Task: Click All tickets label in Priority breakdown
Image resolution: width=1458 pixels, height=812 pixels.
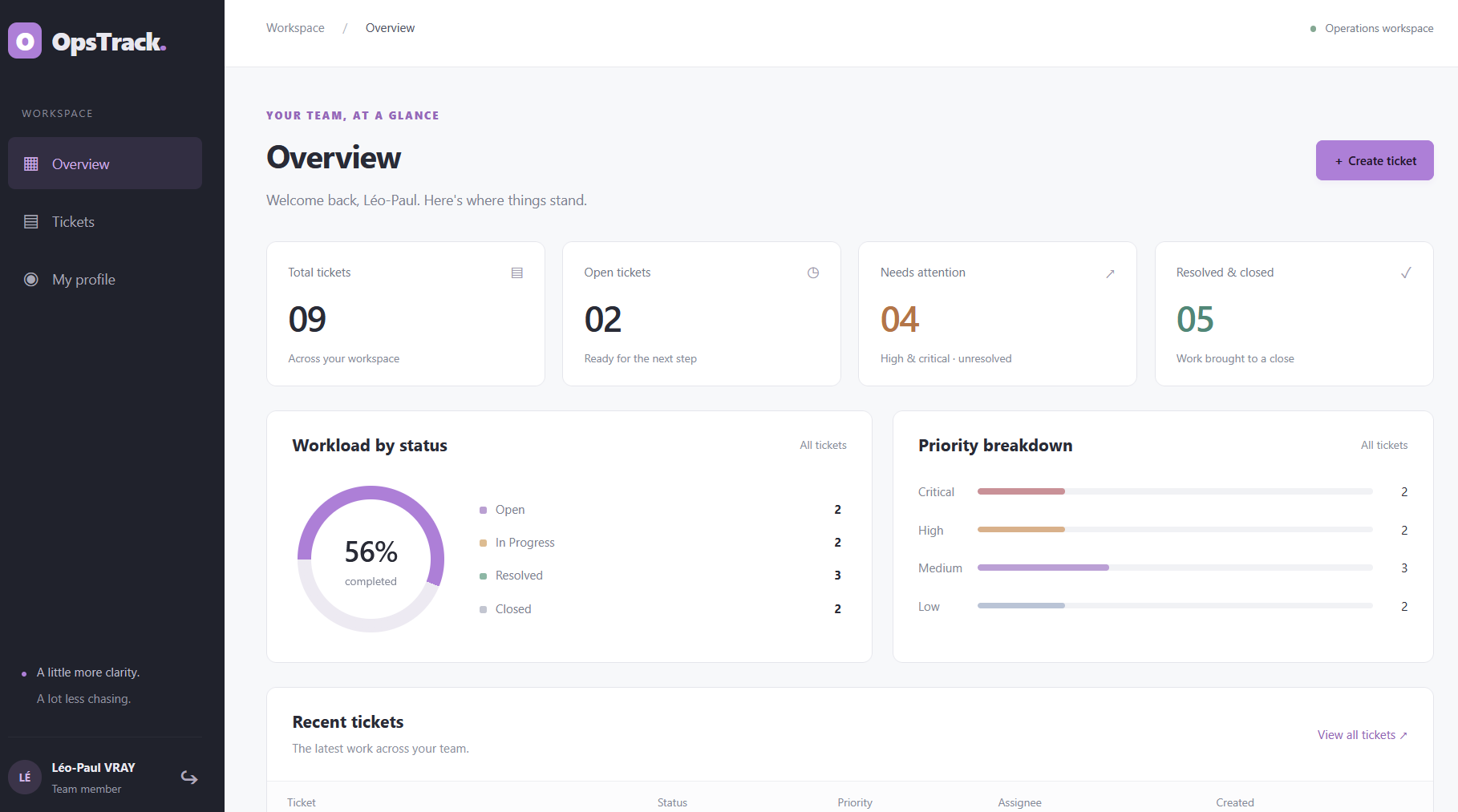Action: click(x=1384, y=445)
